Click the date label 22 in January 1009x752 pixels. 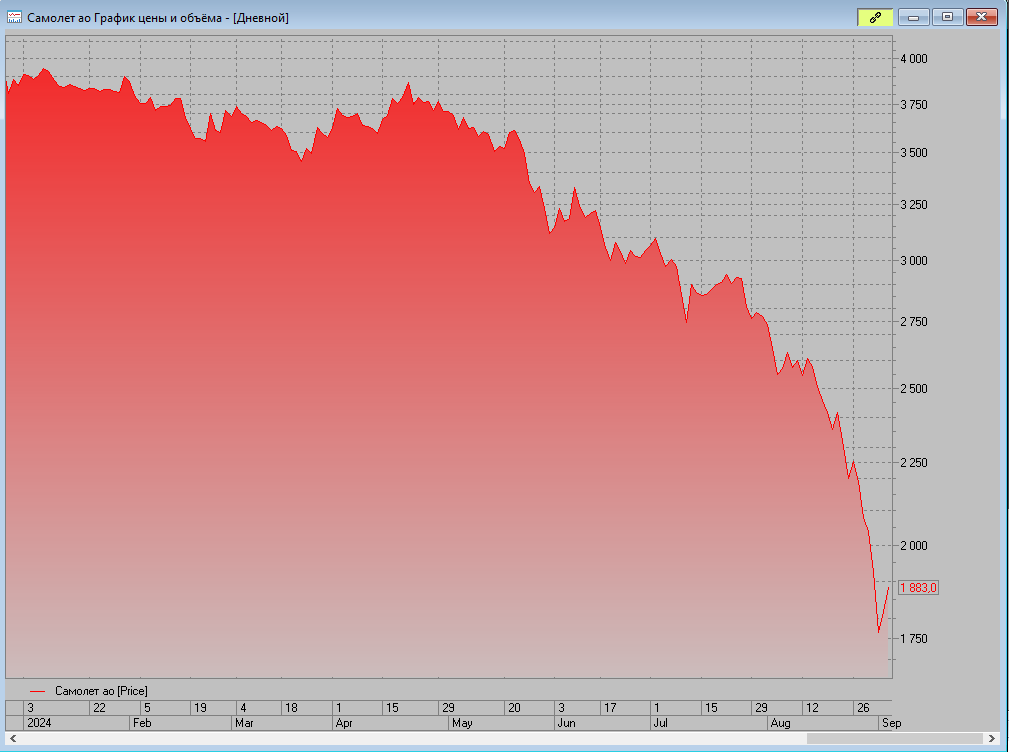[x=99, y=708]
